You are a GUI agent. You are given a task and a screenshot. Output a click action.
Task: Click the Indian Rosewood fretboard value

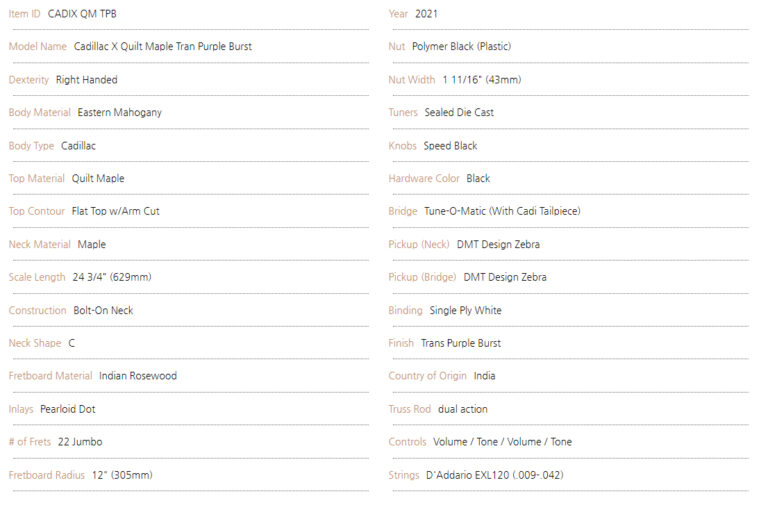click(x=138, y=376)
